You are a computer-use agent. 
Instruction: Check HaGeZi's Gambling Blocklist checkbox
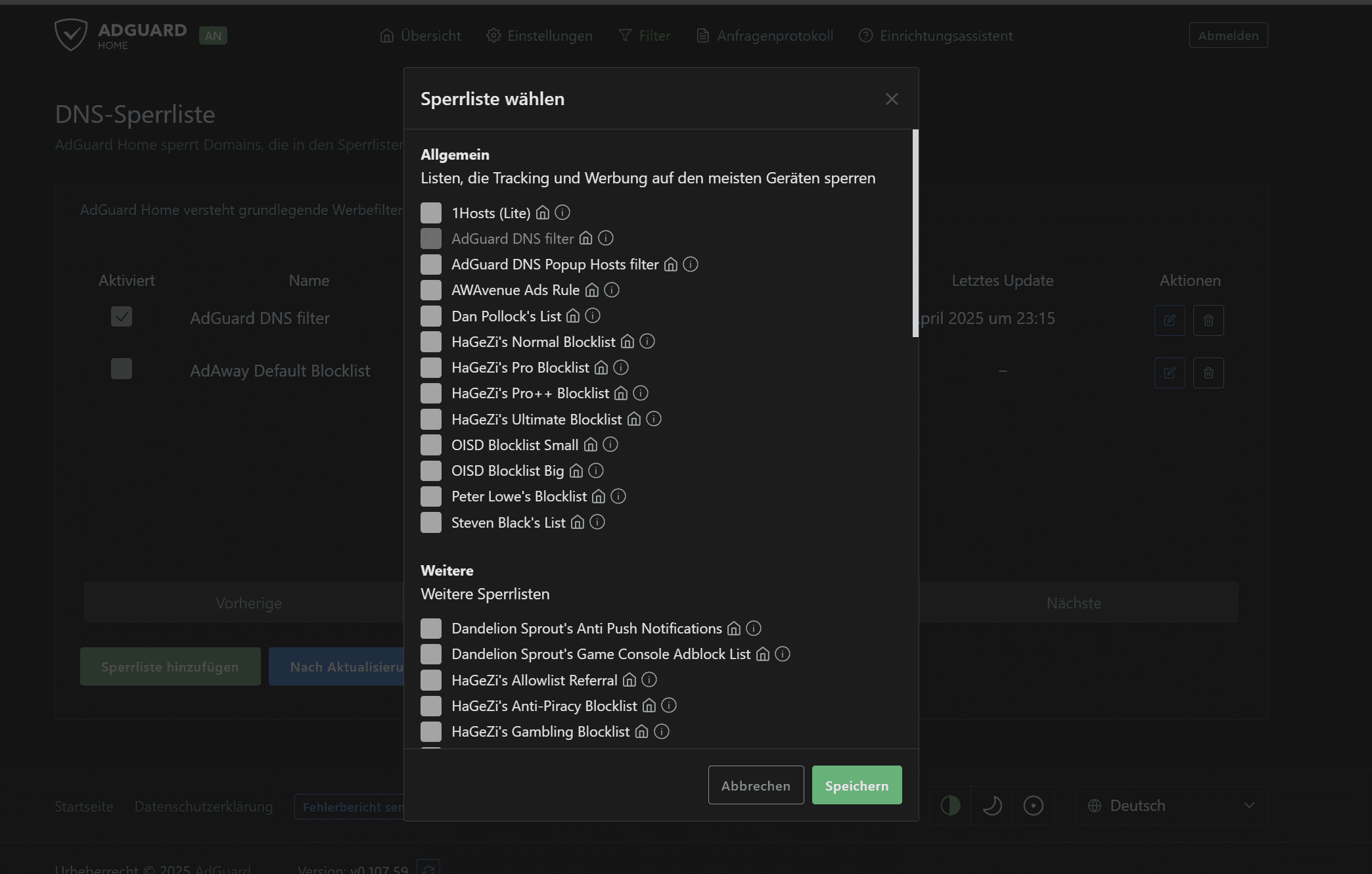[431, 731]
